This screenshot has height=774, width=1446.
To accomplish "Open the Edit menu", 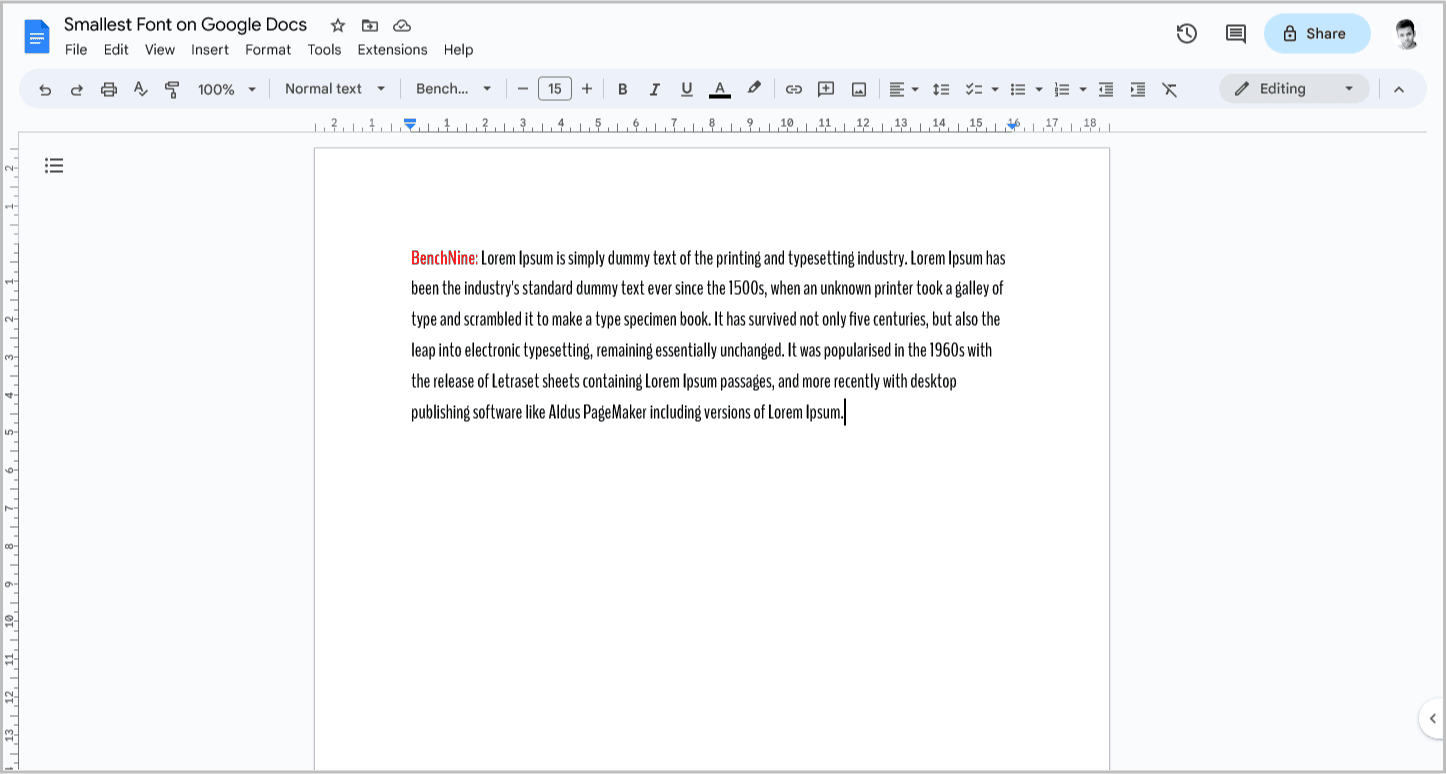I will coord(116,50).
